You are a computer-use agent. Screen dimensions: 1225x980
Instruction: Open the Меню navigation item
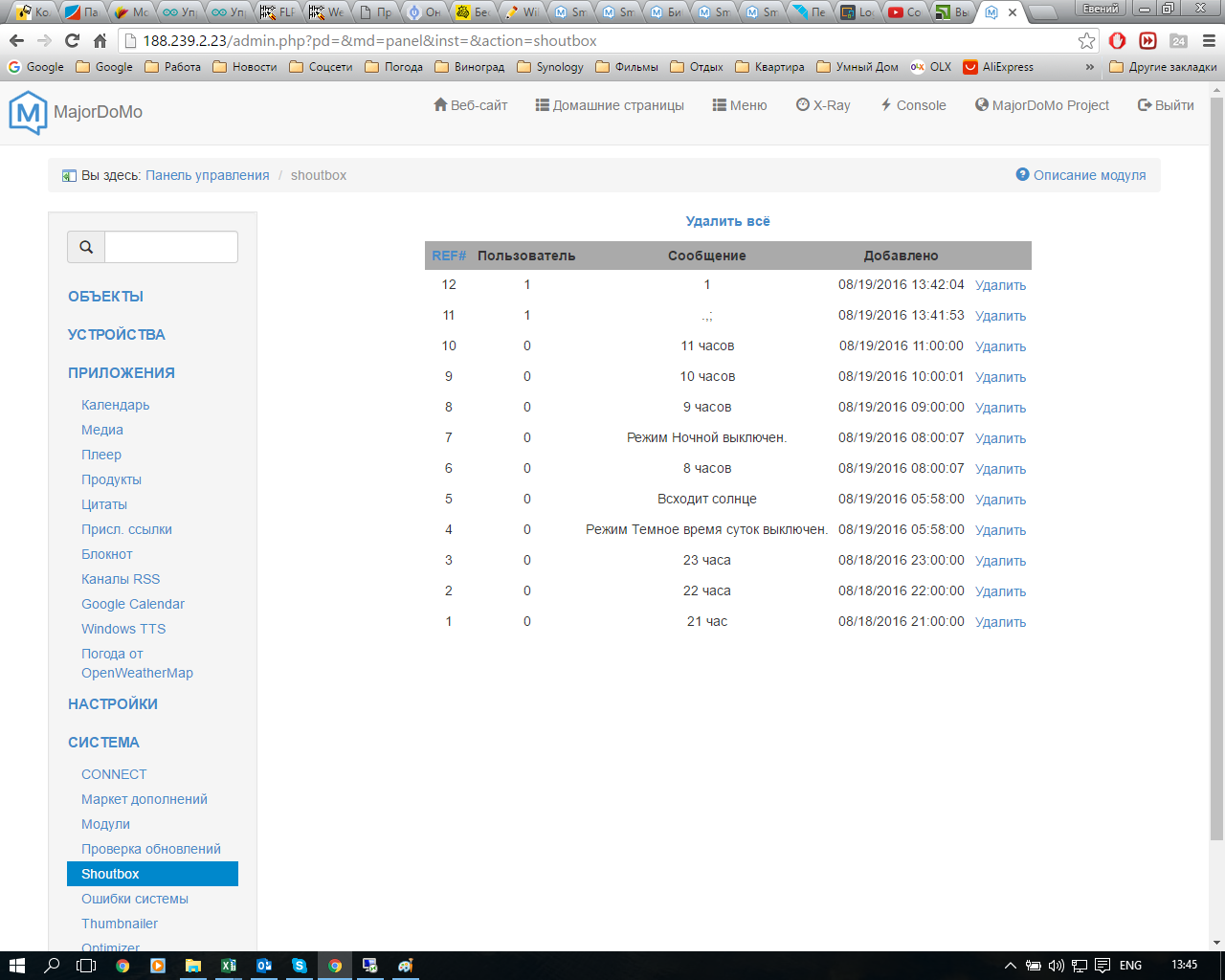coord(740,105)
